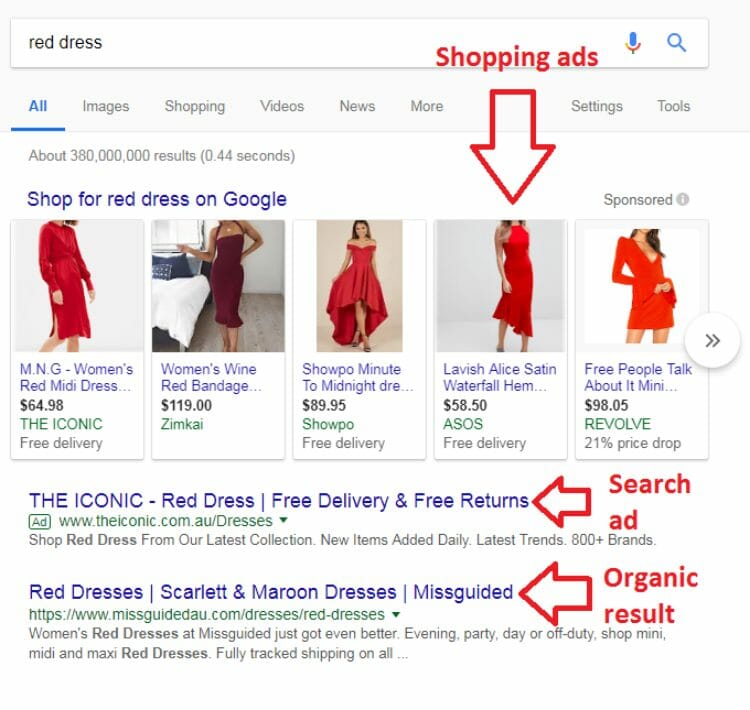Click the voice search microphone icon

coord(633,43)
